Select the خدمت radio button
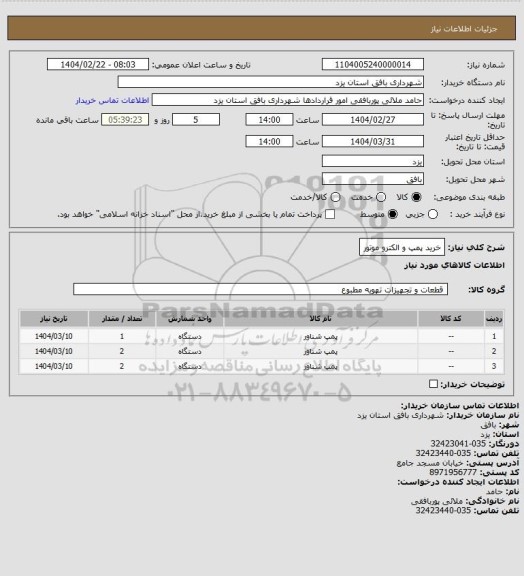 (381, 197)
